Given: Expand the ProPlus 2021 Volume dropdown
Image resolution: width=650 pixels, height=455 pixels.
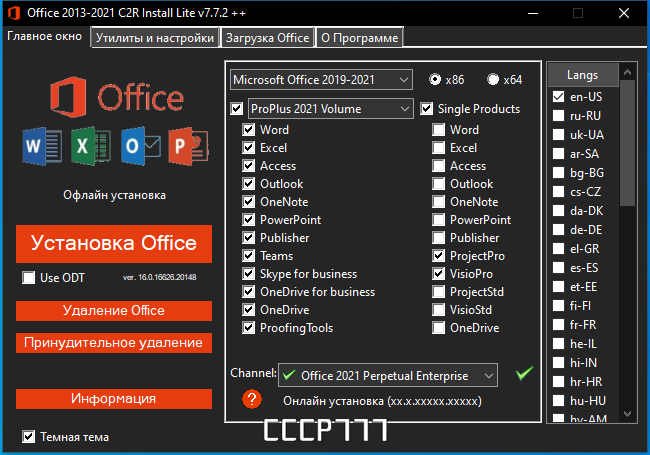Looking at the screenshot, I should coord(330,108).
